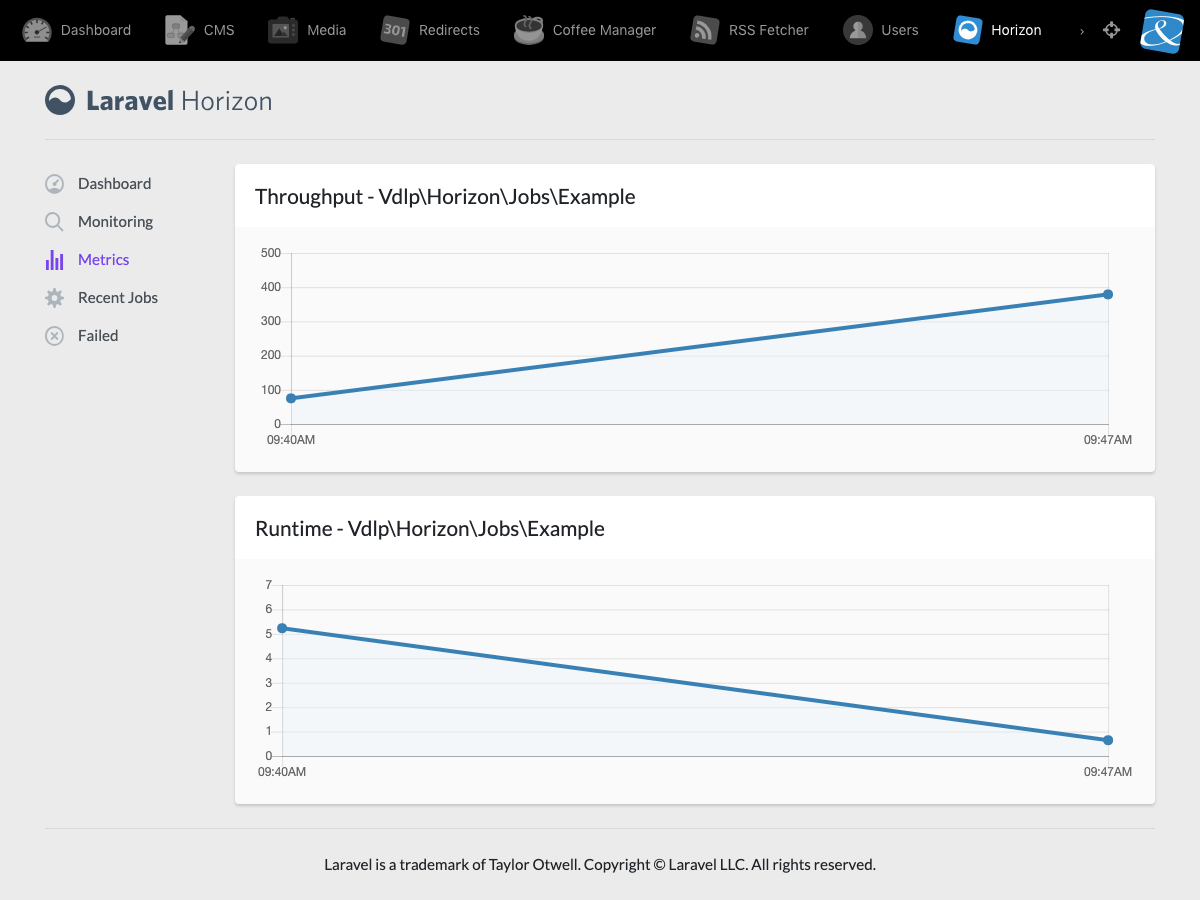Open the top-bar Dashboard speedometer icon

[37, 30]
